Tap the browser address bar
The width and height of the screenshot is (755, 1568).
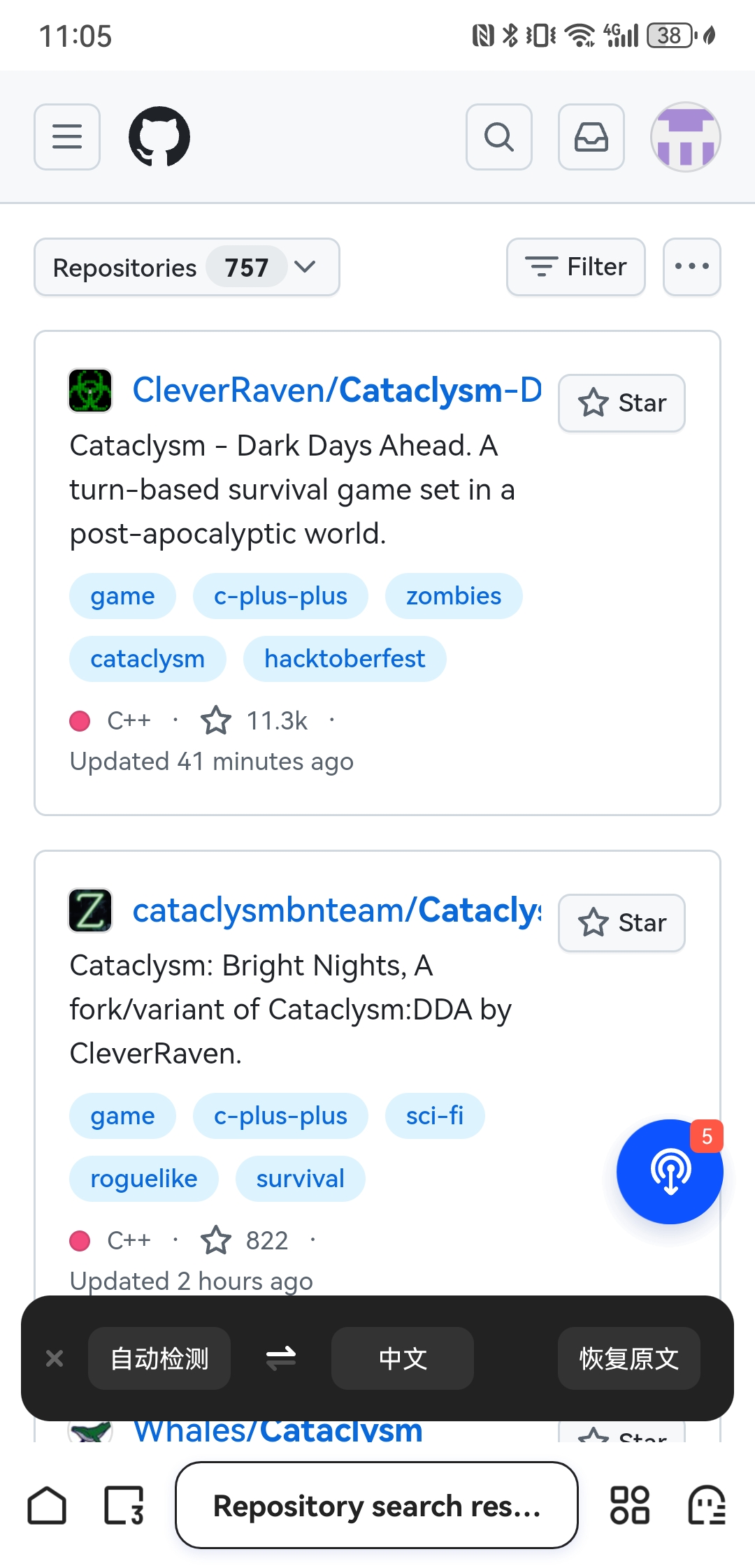click(377, 1505)
